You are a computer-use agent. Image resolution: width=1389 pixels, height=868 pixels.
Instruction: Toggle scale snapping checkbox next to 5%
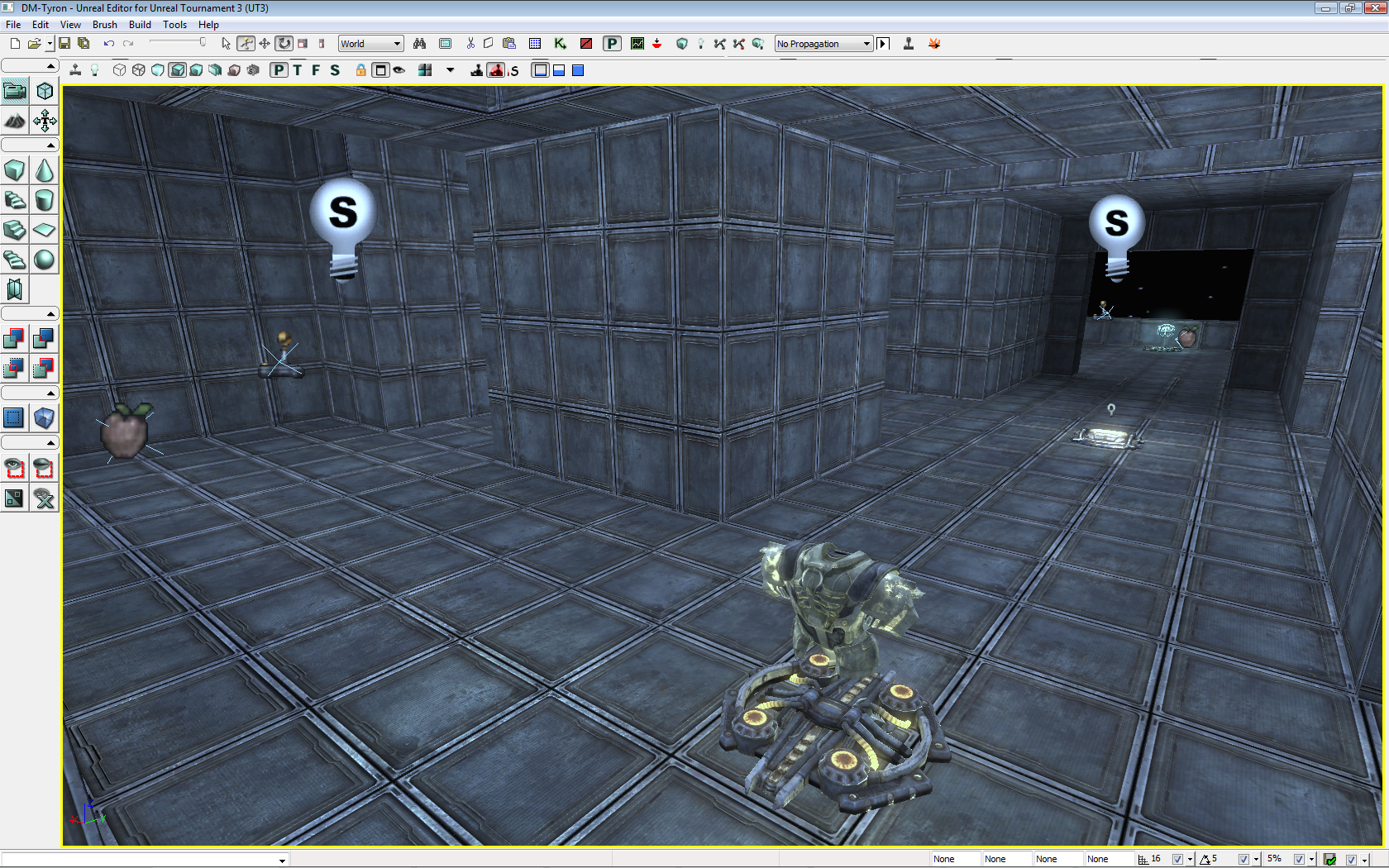1299,859
